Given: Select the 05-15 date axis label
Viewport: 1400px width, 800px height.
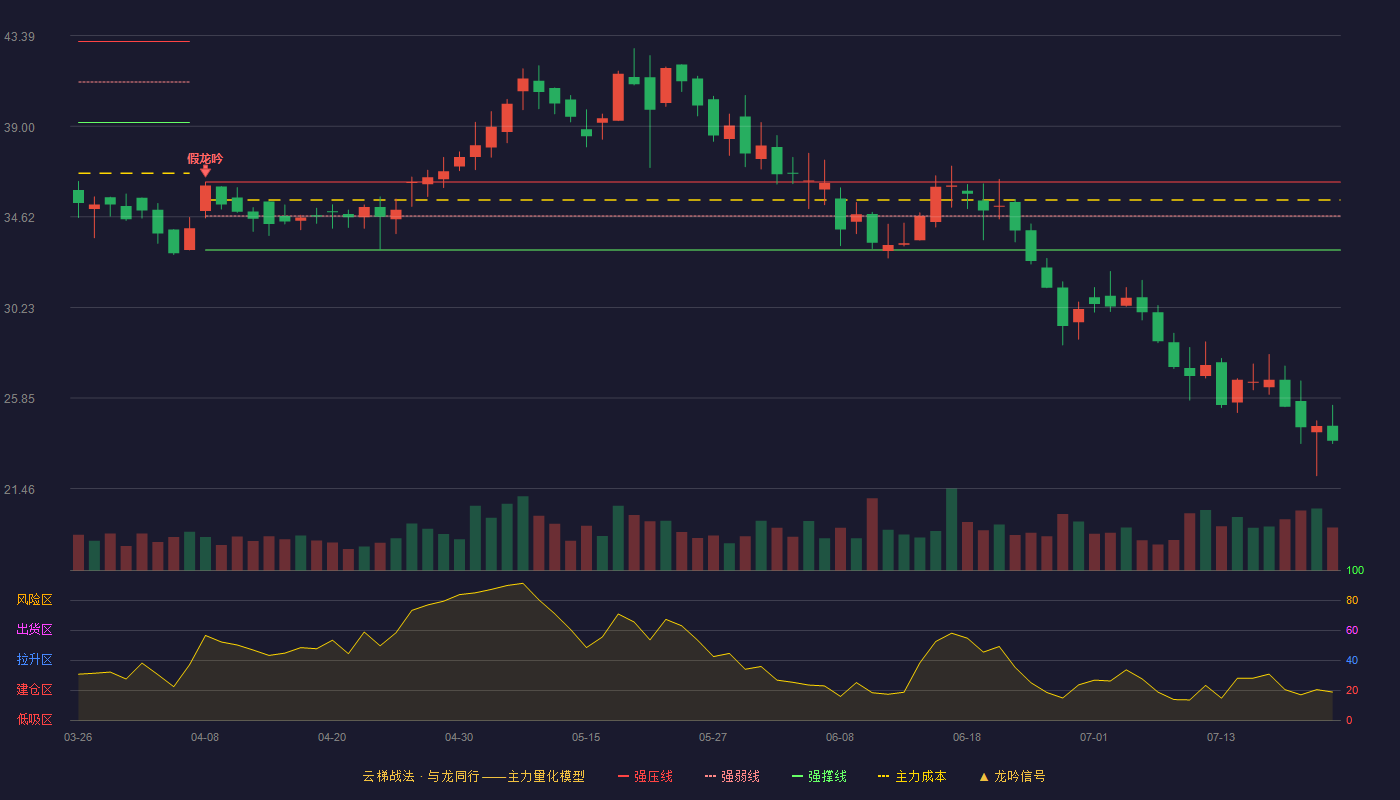Looking at the screenshot, I should (x=586, y=737).
